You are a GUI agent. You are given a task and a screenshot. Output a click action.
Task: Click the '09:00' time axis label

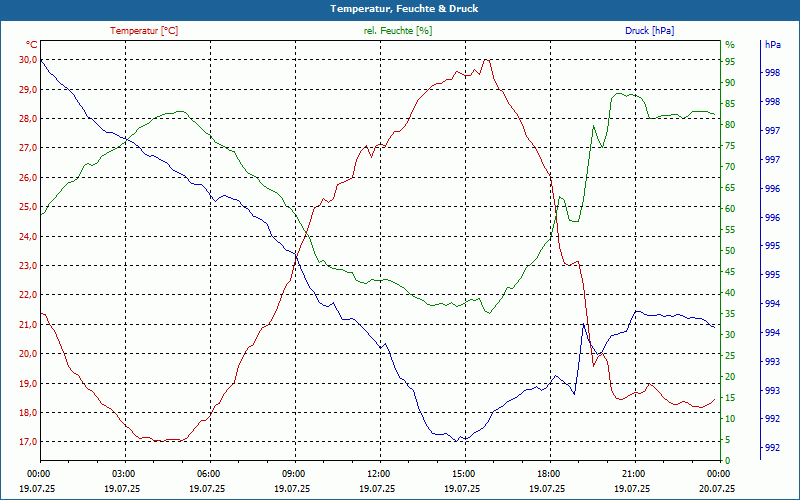pyautogui.click(x=295, y=473)
